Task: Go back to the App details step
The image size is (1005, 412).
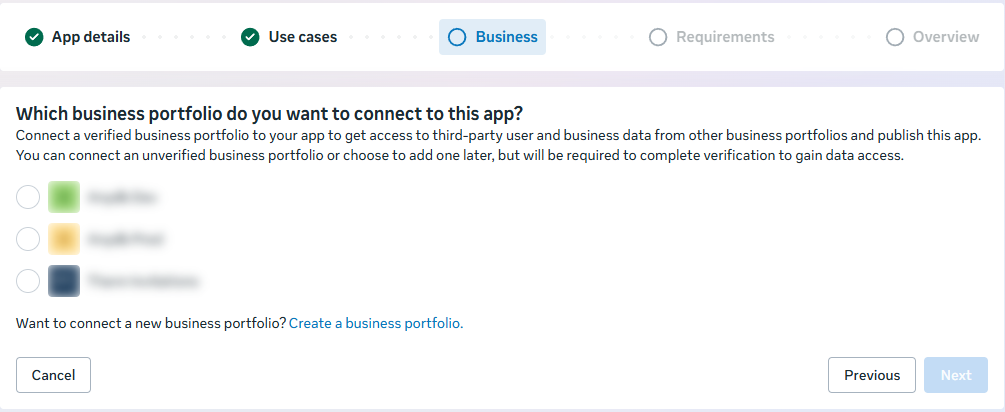Action: pyautogui.click(x=78, y=37)
